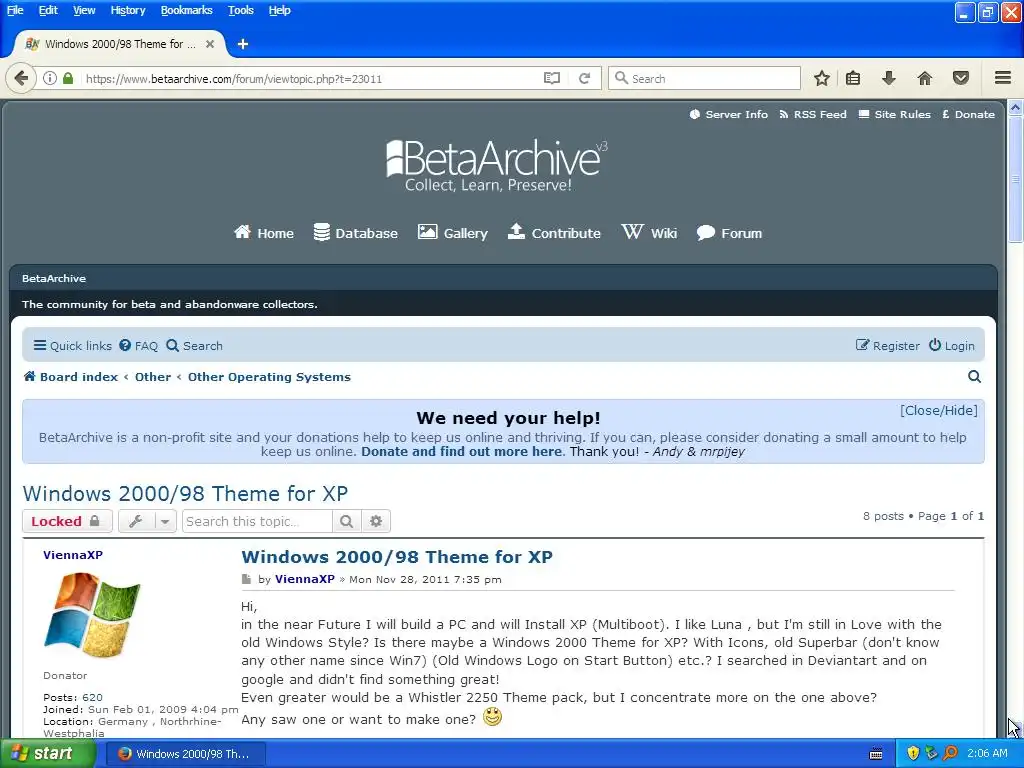Click post title 'Windows 2000/98 Theme for XP'

(x=397, y=556)
